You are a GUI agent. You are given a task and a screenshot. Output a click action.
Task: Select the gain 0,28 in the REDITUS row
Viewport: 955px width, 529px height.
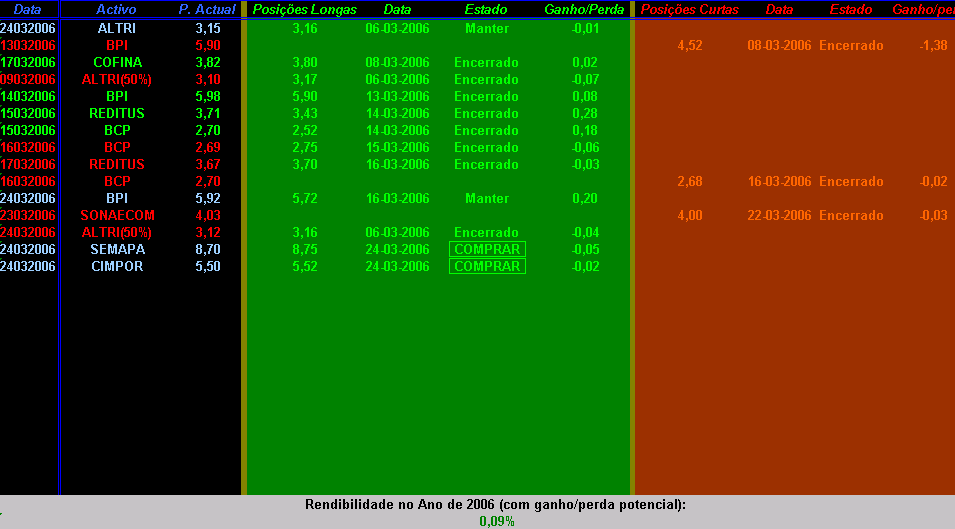(585, 113)
